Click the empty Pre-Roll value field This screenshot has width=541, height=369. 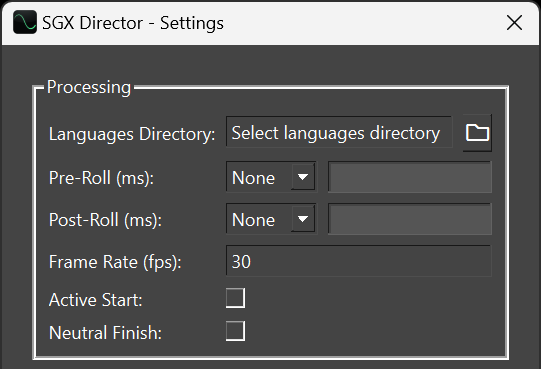click(410, 177)
